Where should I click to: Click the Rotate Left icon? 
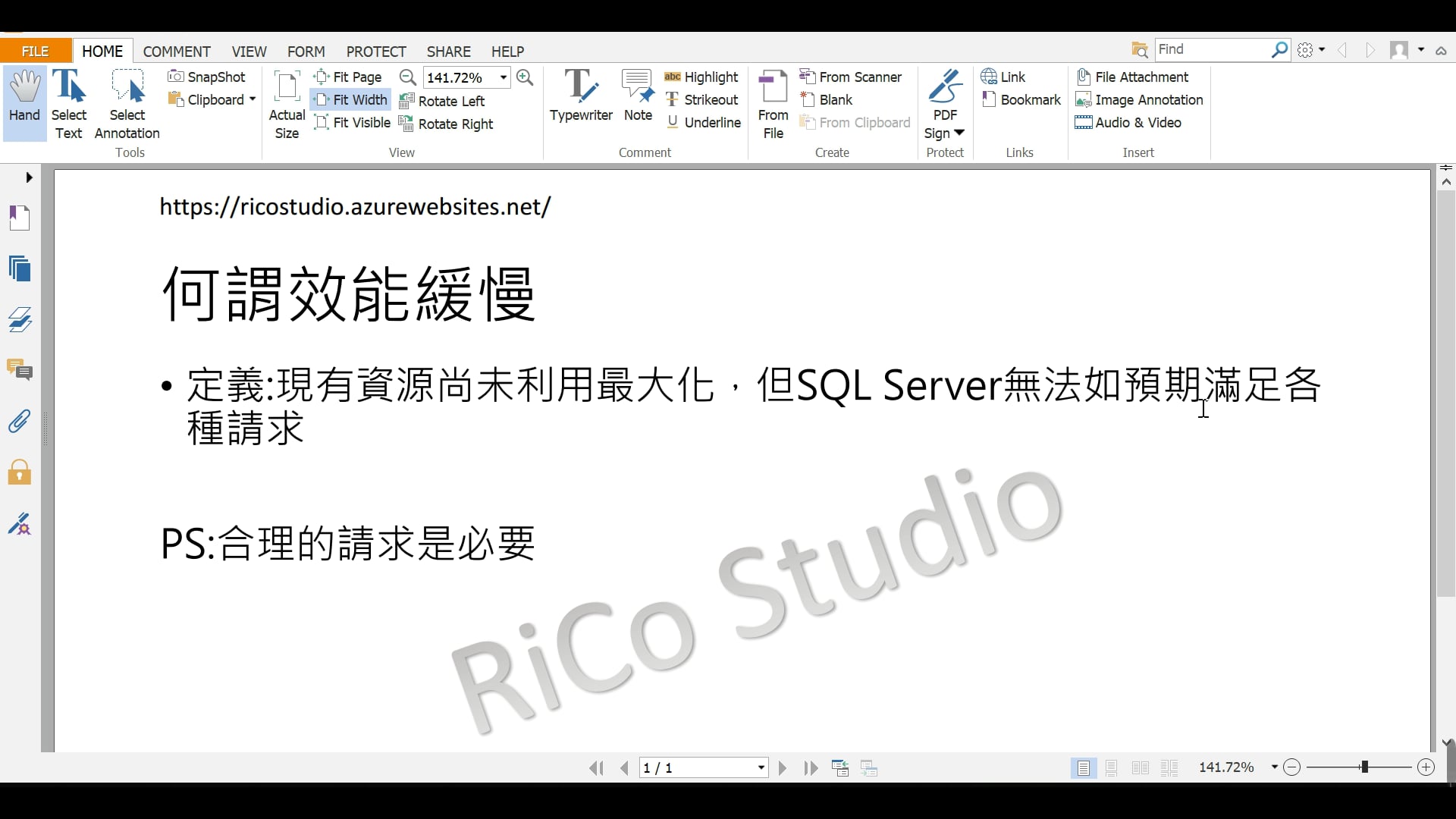(406, 101)
